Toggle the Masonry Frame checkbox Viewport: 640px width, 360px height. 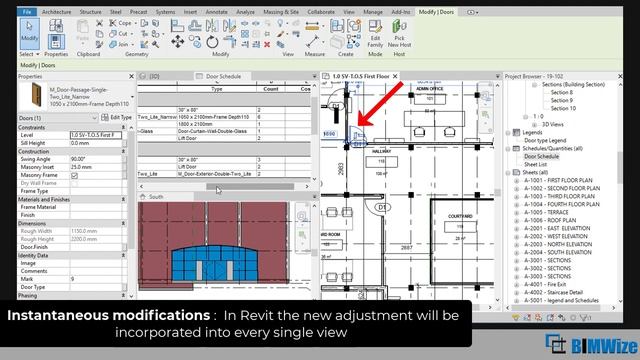[74, 176]
